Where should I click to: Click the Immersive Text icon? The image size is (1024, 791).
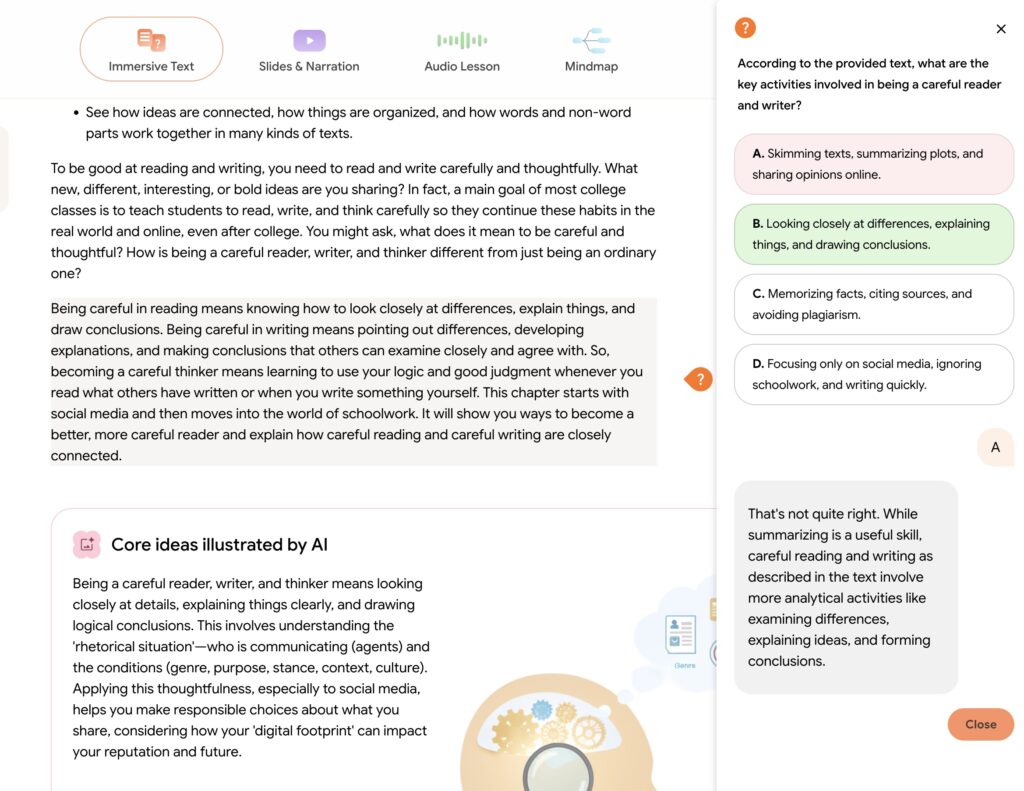point(151,40)
